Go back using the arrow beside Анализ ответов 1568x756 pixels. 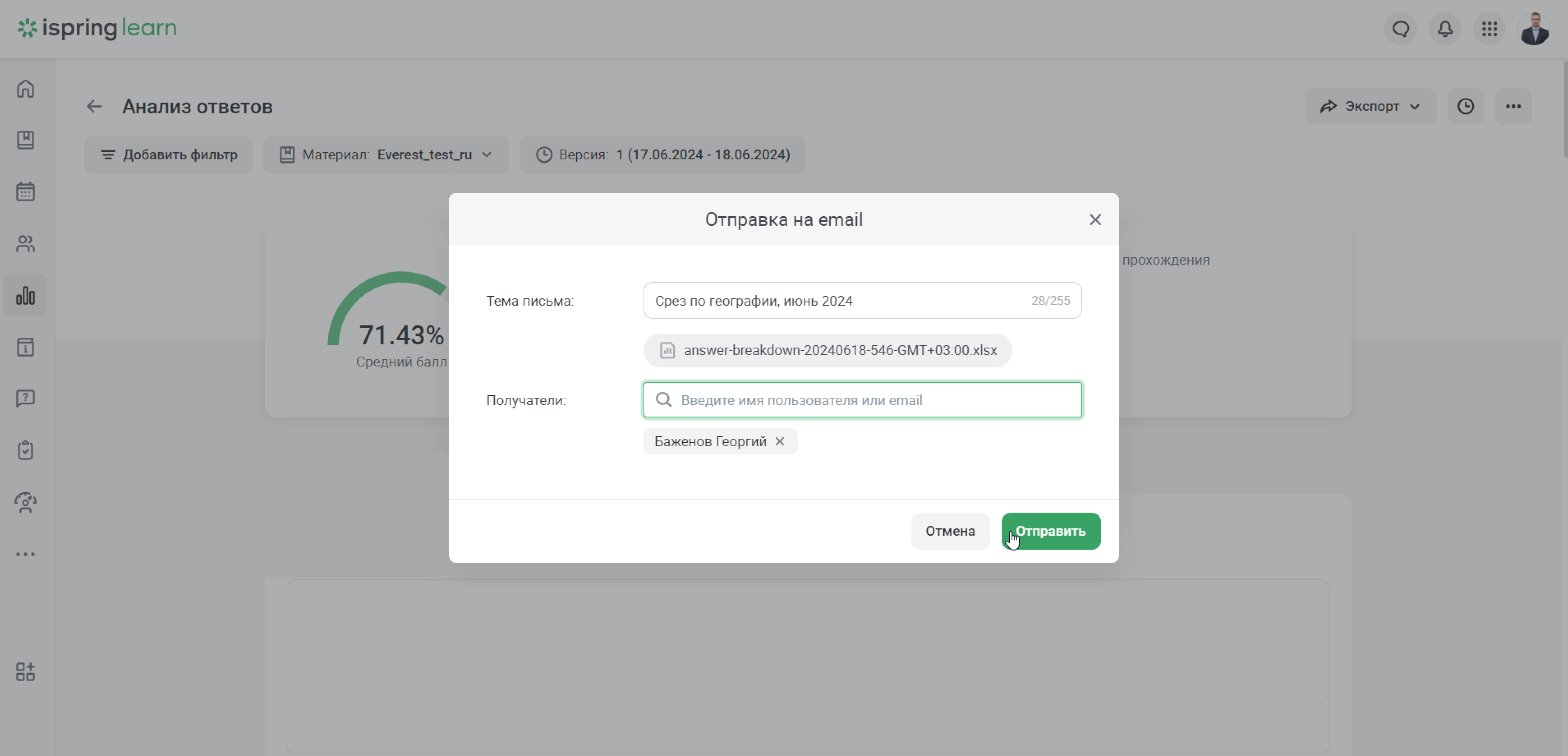(94, 107)
